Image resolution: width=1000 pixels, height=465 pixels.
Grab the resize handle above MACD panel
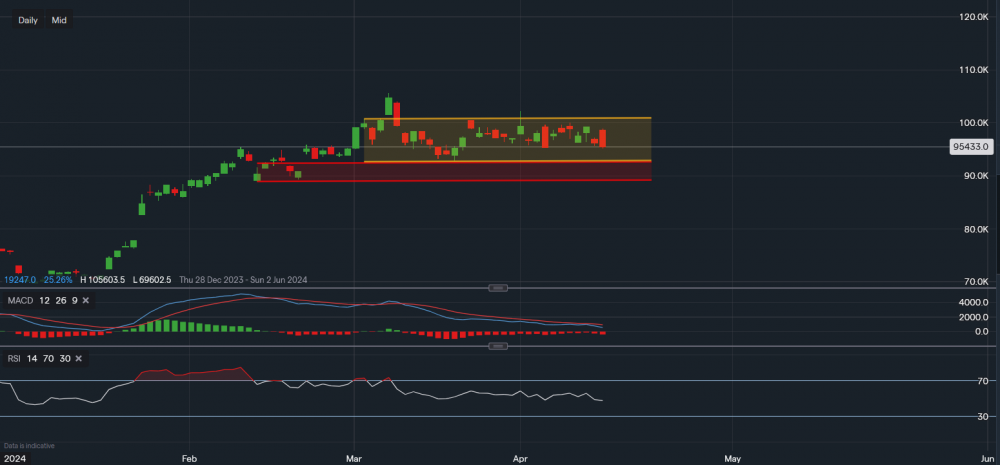coord(497,288)
